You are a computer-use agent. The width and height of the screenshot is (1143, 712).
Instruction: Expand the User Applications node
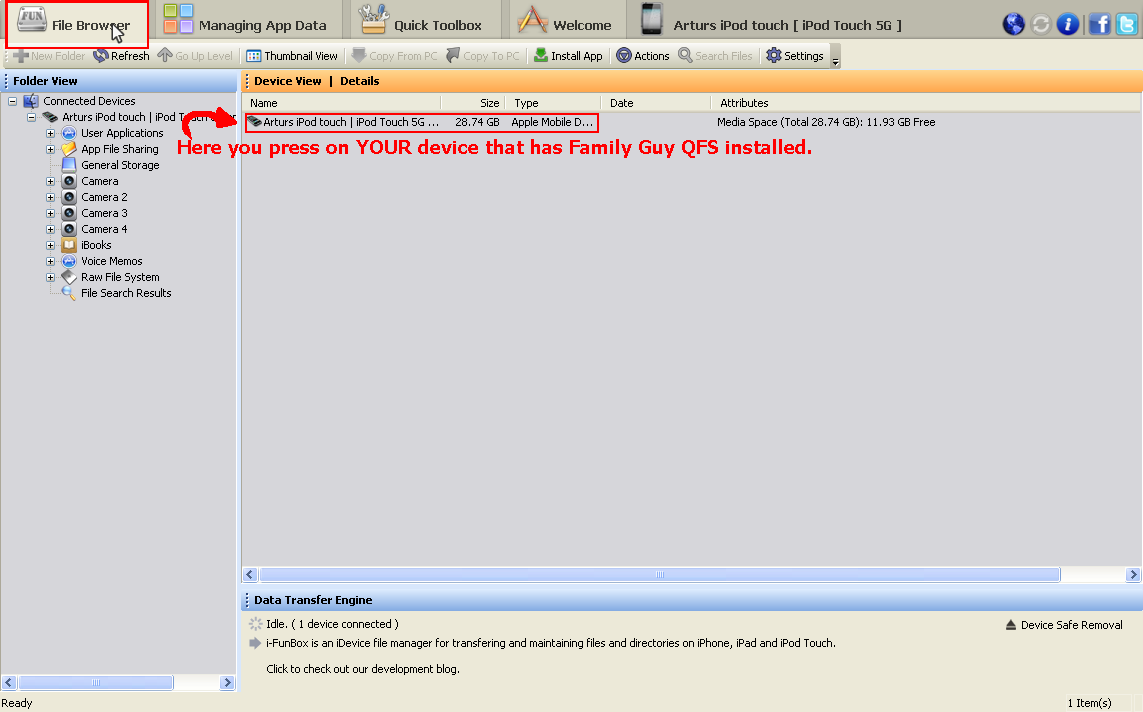[x=50, y=133]
